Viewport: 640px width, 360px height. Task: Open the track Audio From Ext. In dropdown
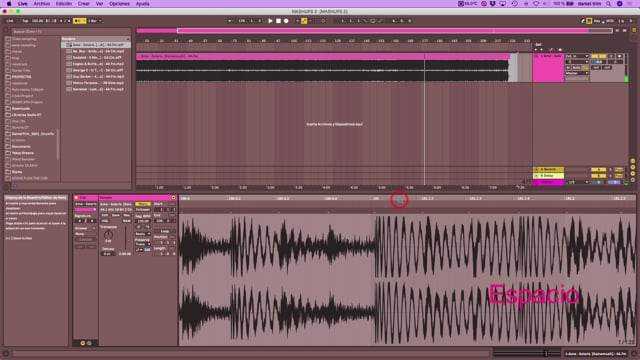tap(577, 56)
